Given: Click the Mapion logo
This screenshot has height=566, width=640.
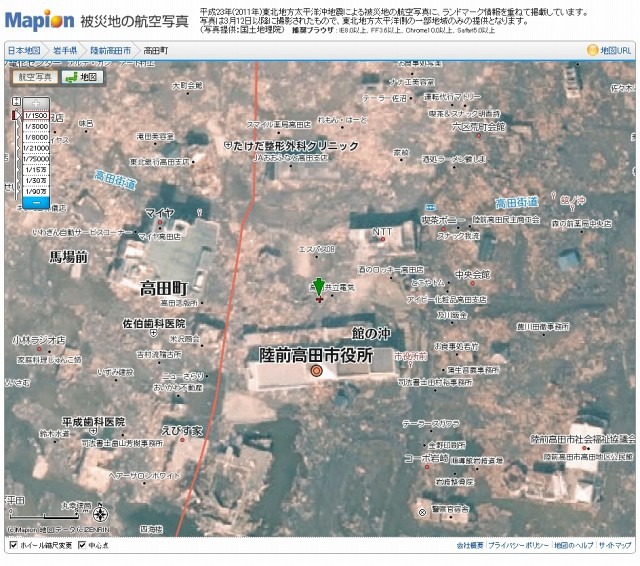Looking at the screenshot, I should [40, 20].
